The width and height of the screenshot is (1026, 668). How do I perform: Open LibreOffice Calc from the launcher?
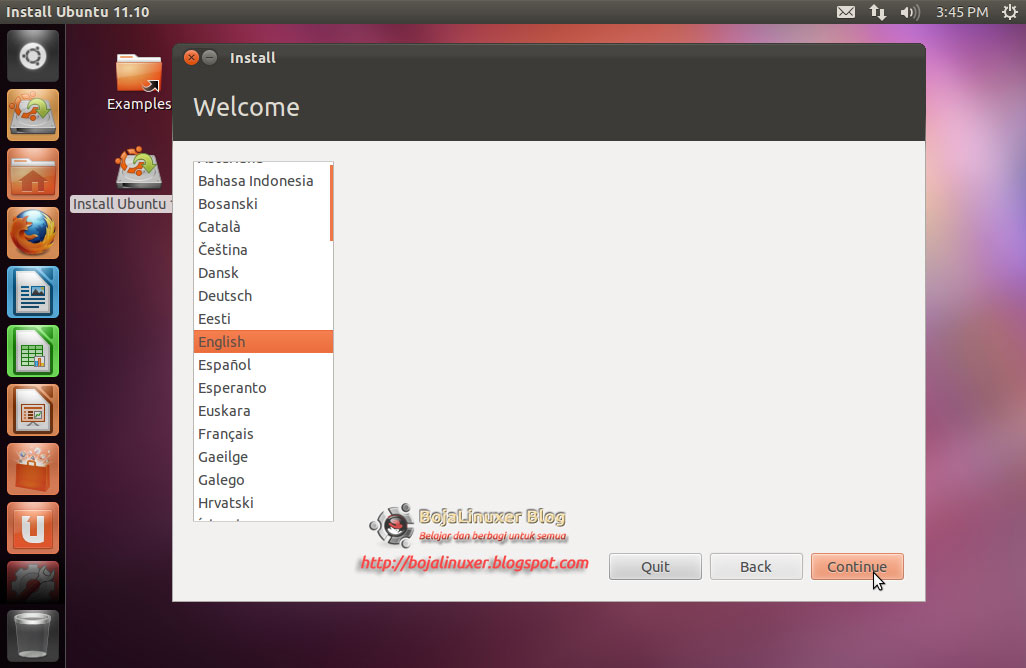(x=33, y=351)
